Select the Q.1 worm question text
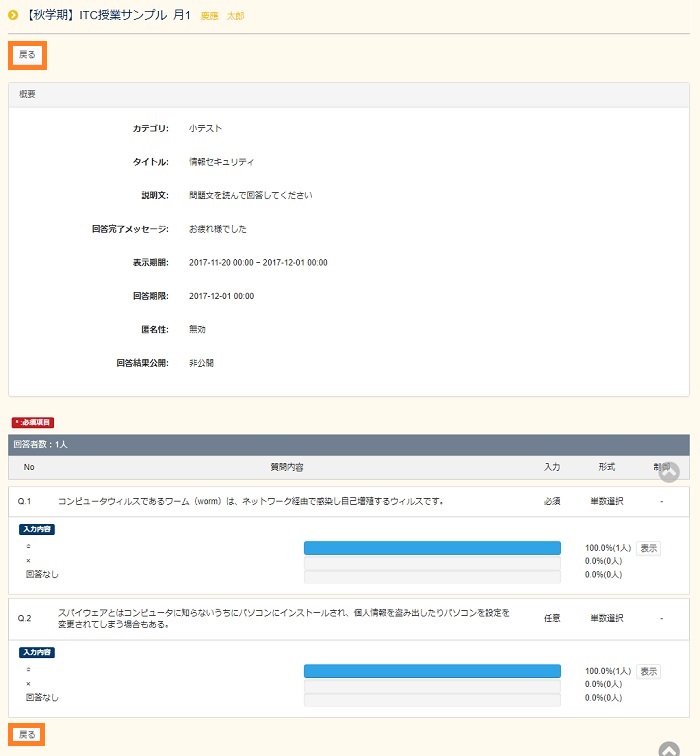 pyautogui.click(x=250, y=501)
